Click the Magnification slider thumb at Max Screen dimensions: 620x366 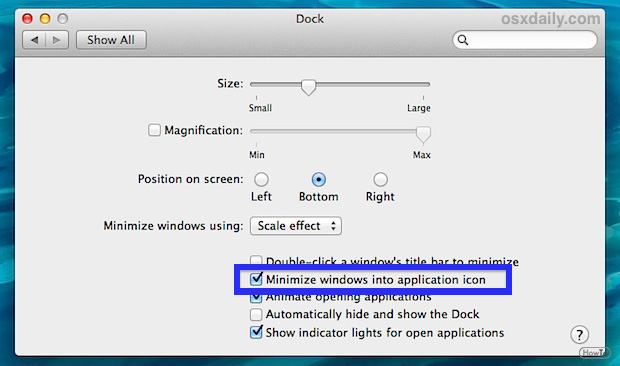423,134
